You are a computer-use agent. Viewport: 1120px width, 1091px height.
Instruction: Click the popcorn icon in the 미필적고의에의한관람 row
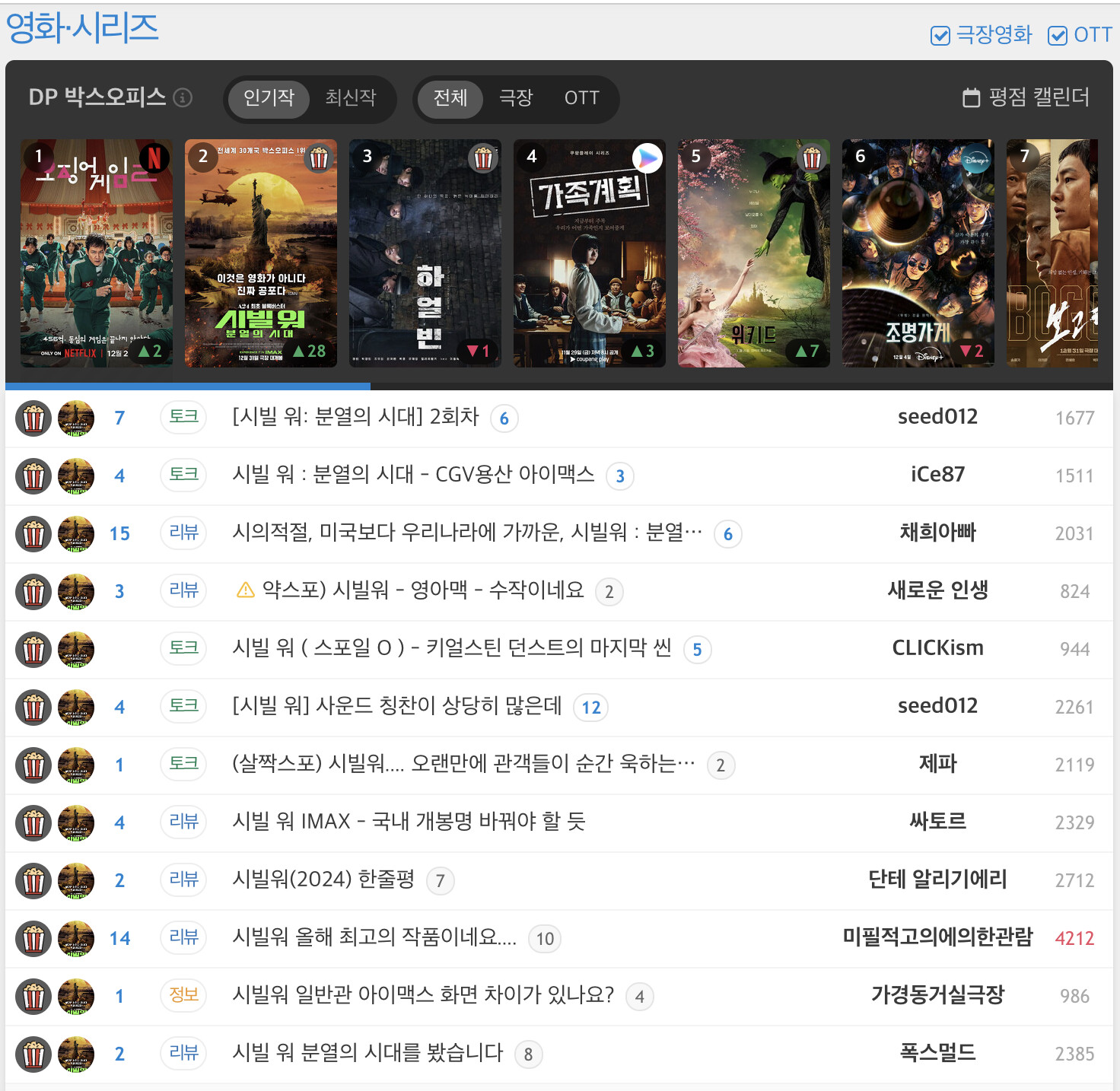click(33, 939)
